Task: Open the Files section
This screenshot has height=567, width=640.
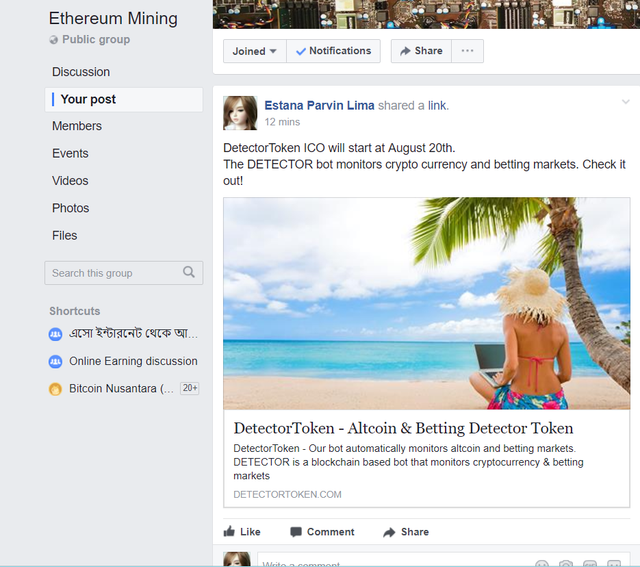Action: pyautogui.click(x=64, y=236)
